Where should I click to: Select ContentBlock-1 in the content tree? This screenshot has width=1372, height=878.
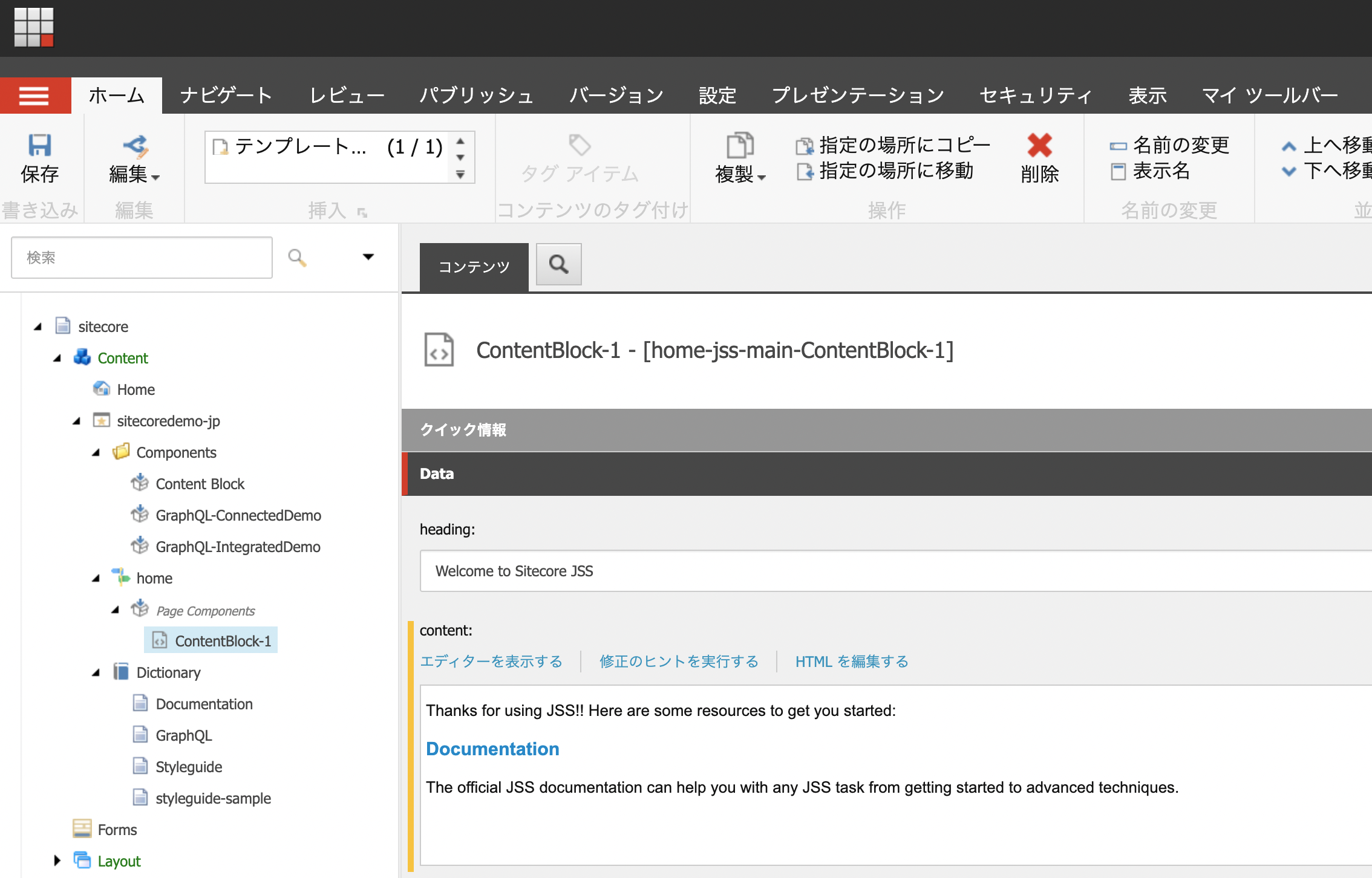[211, 640]
